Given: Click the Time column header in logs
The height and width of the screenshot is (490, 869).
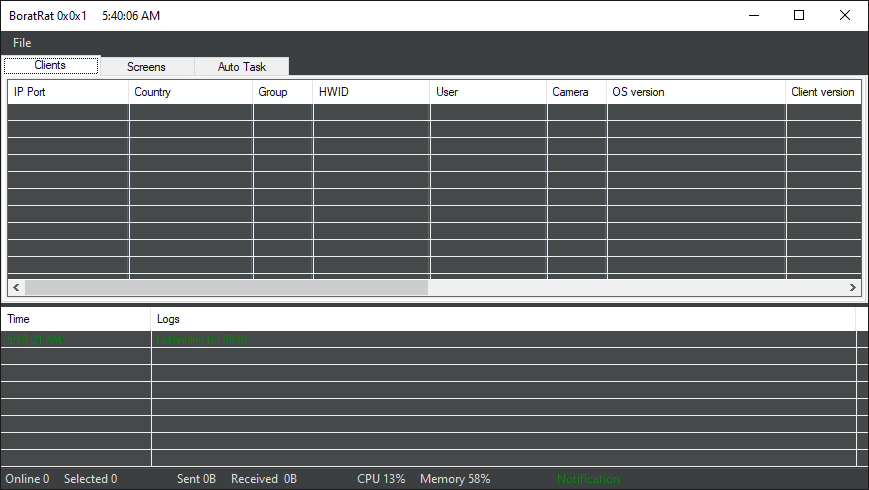Looking at the screenshot, I should click(x=75, y=319).
